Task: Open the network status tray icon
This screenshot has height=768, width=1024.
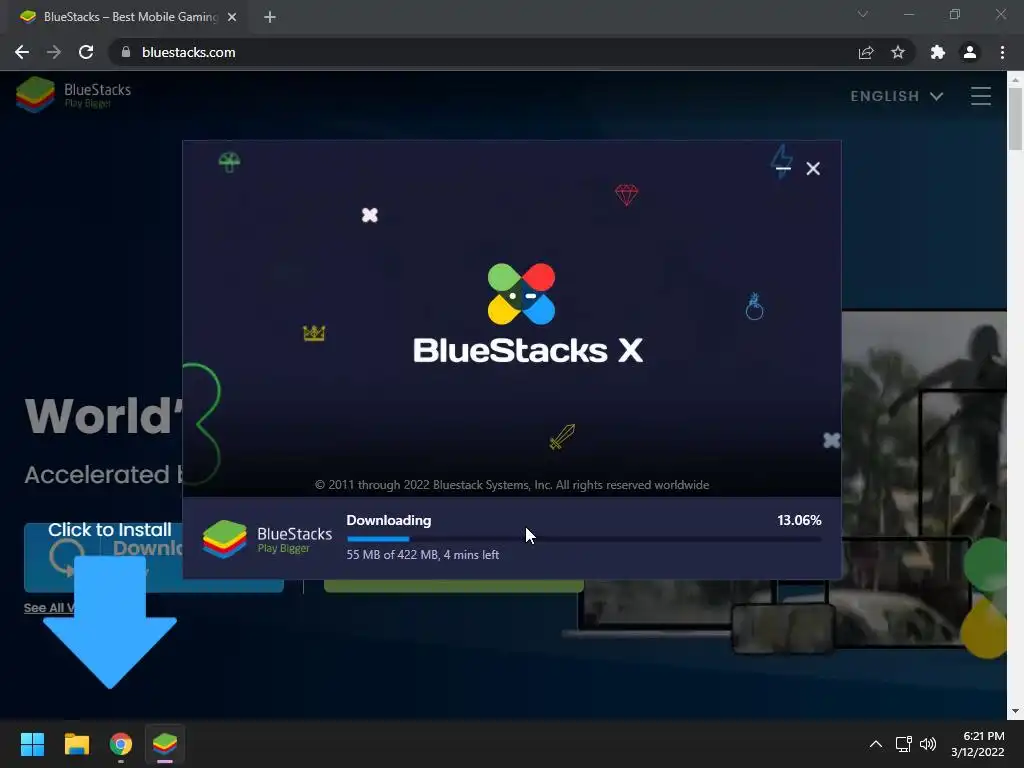Action: tap(904, 744)
